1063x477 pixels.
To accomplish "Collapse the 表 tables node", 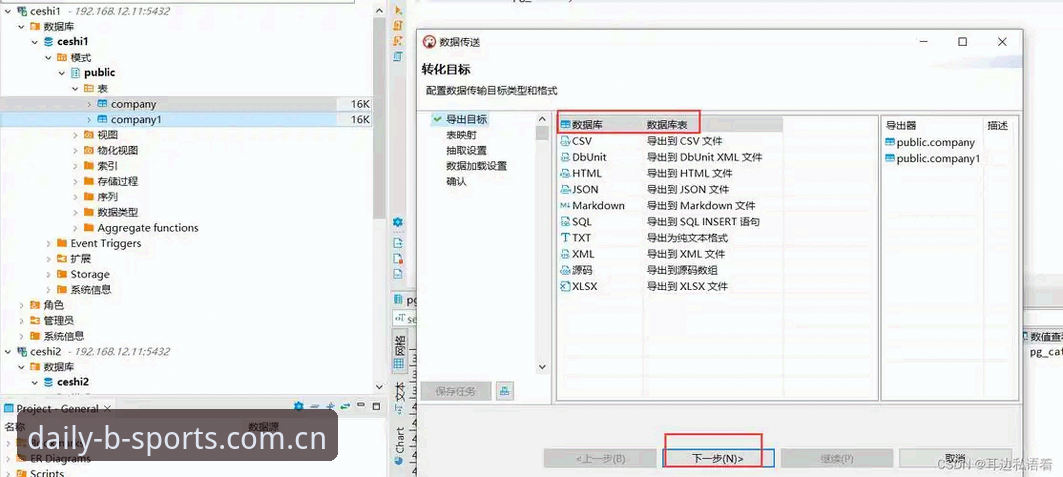I will coord(75,89).
